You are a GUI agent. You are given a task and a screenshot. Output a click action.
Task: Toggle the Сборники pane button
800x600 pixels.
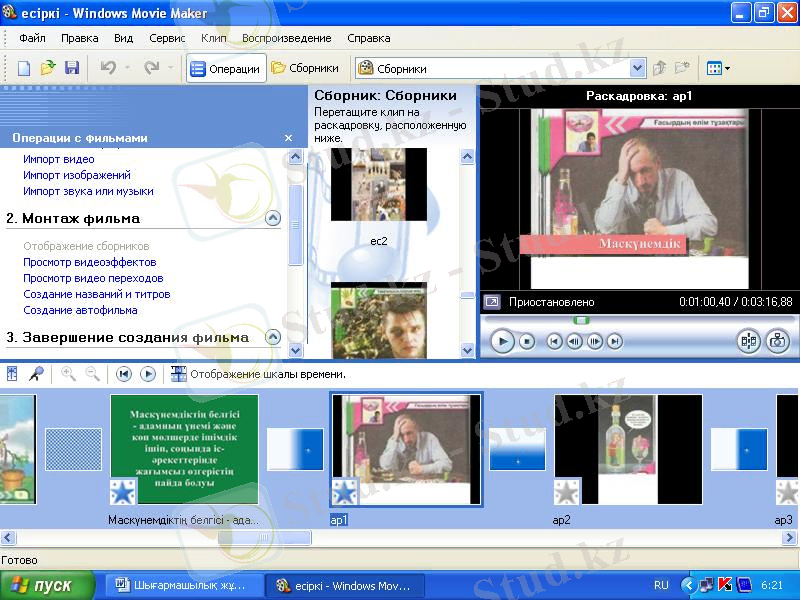[306, 69]
